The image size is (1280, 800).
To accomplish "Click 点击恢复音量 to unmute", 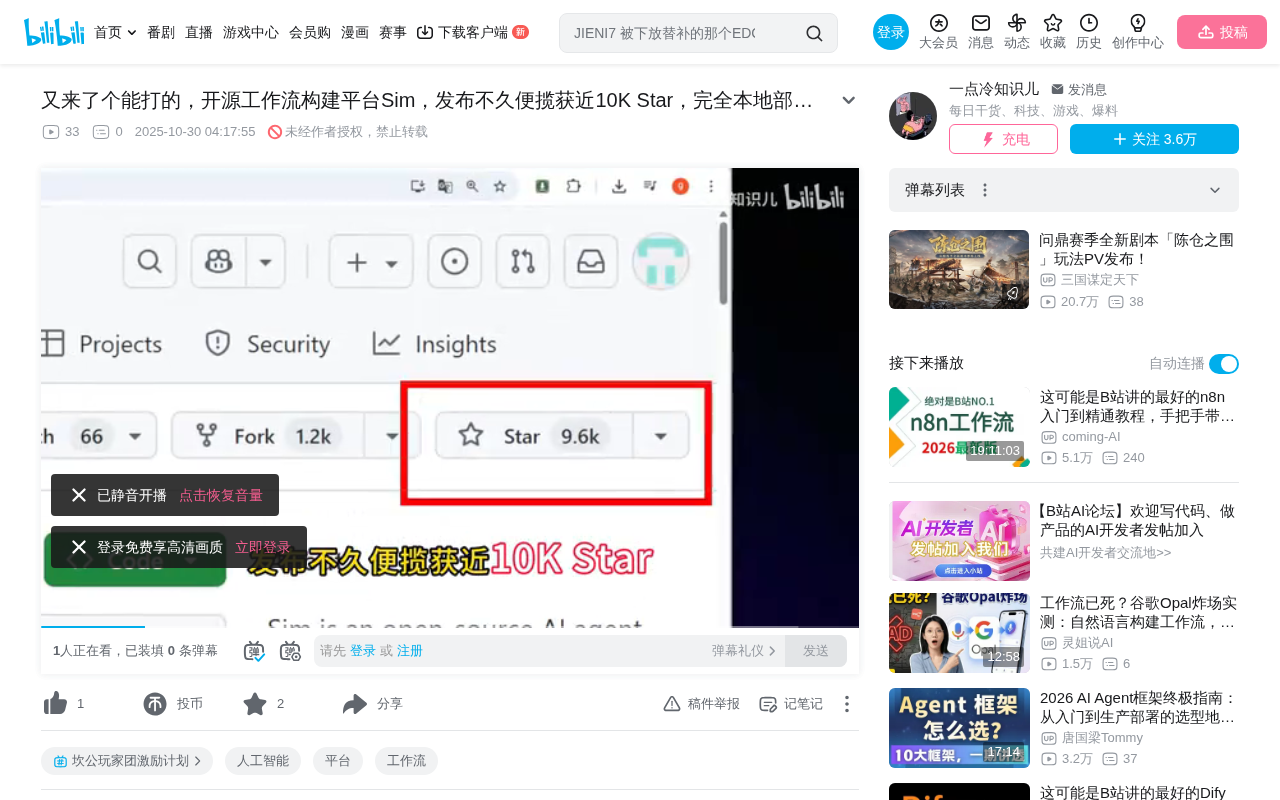I will 221,495.
